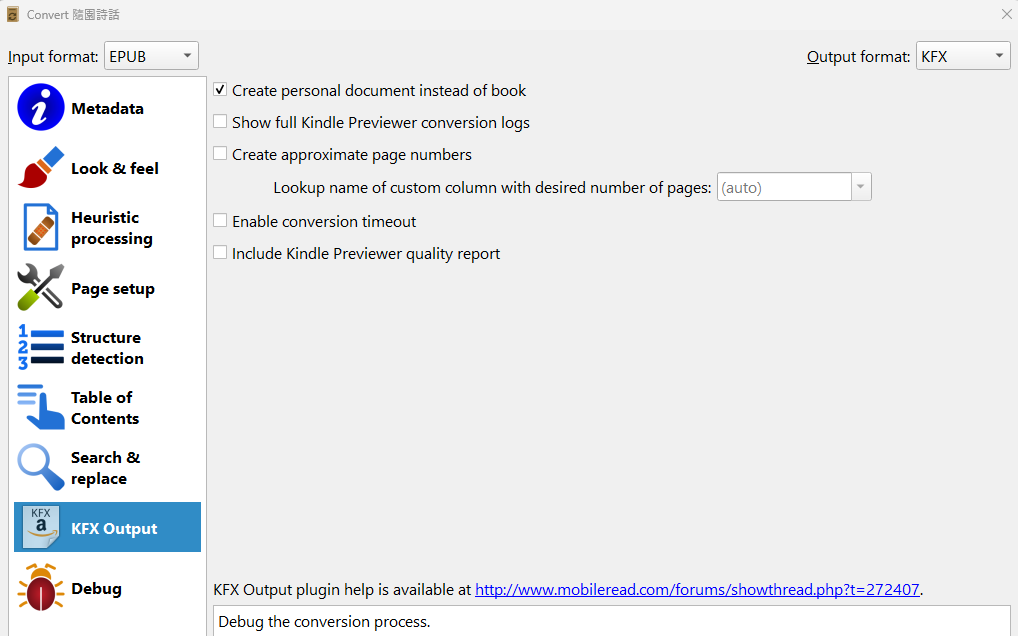1018x636 pixels.
Task: Check Enable conversion timeout
Action: pyautogui.click(x=220, y=220)
